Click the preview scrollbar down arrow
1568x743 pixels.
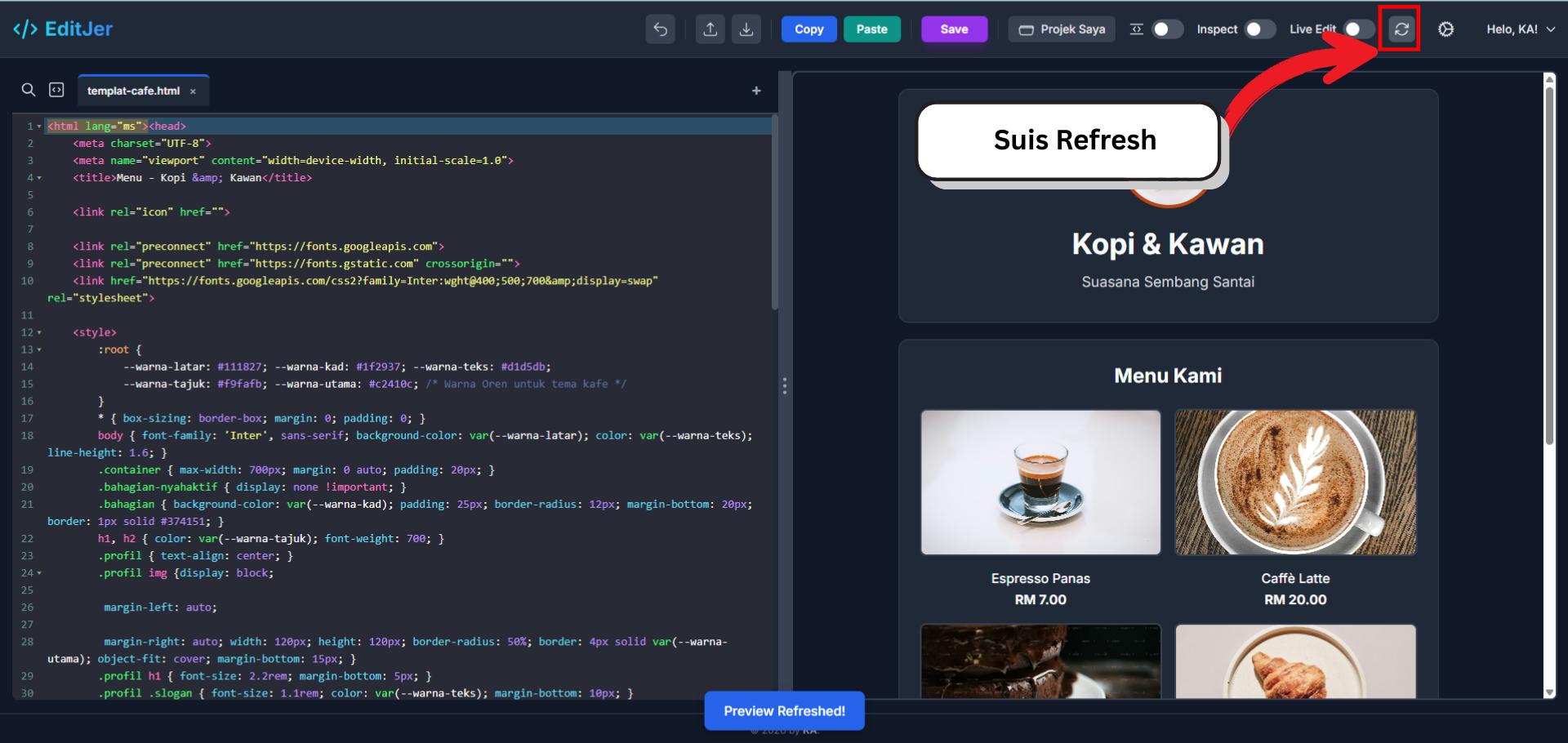point(1549,692)
